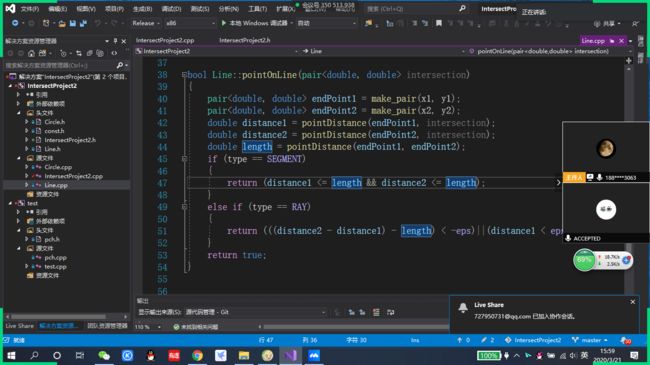Collapse the test project node
This screenshot has height=365, width=650.
click(10, 203)
